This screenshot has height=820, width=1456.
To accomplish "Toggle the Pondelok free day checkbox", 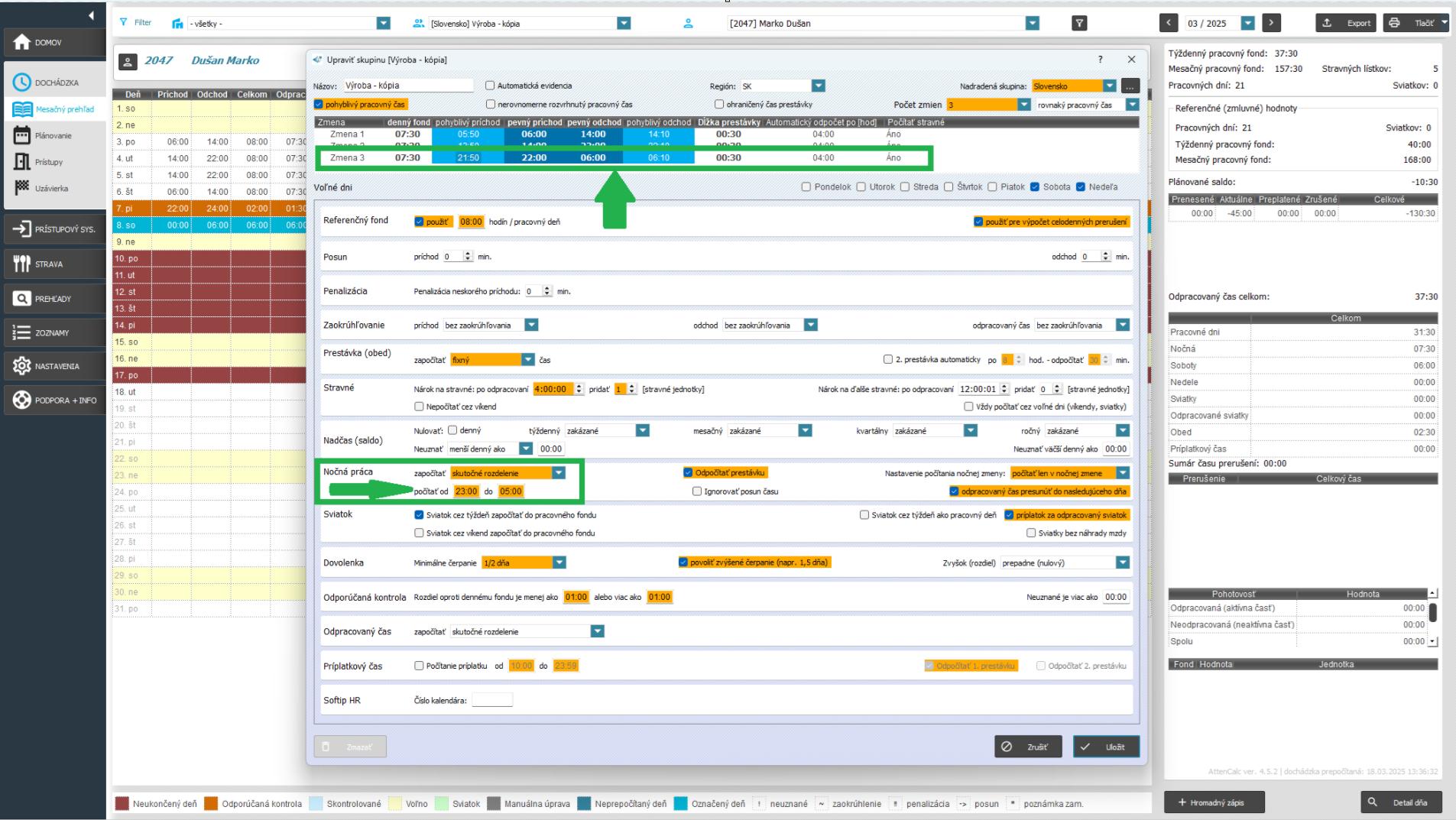I will (806, 186).
